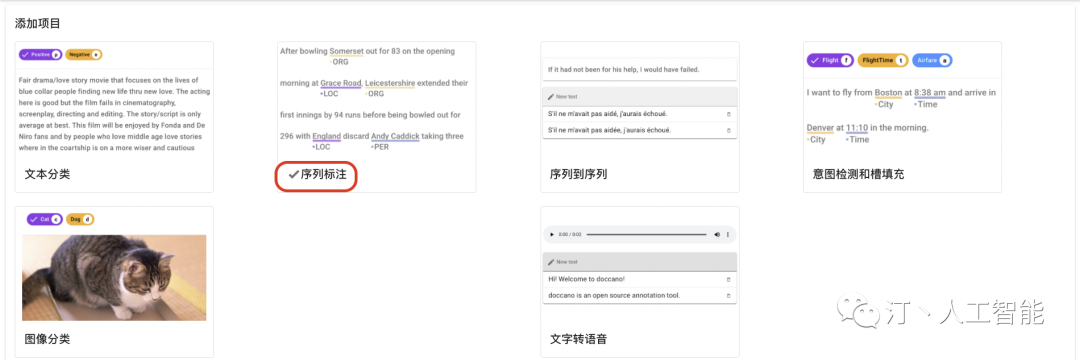Click the audio time readout '0:00 / 0:02'

[x=570, y=235]
